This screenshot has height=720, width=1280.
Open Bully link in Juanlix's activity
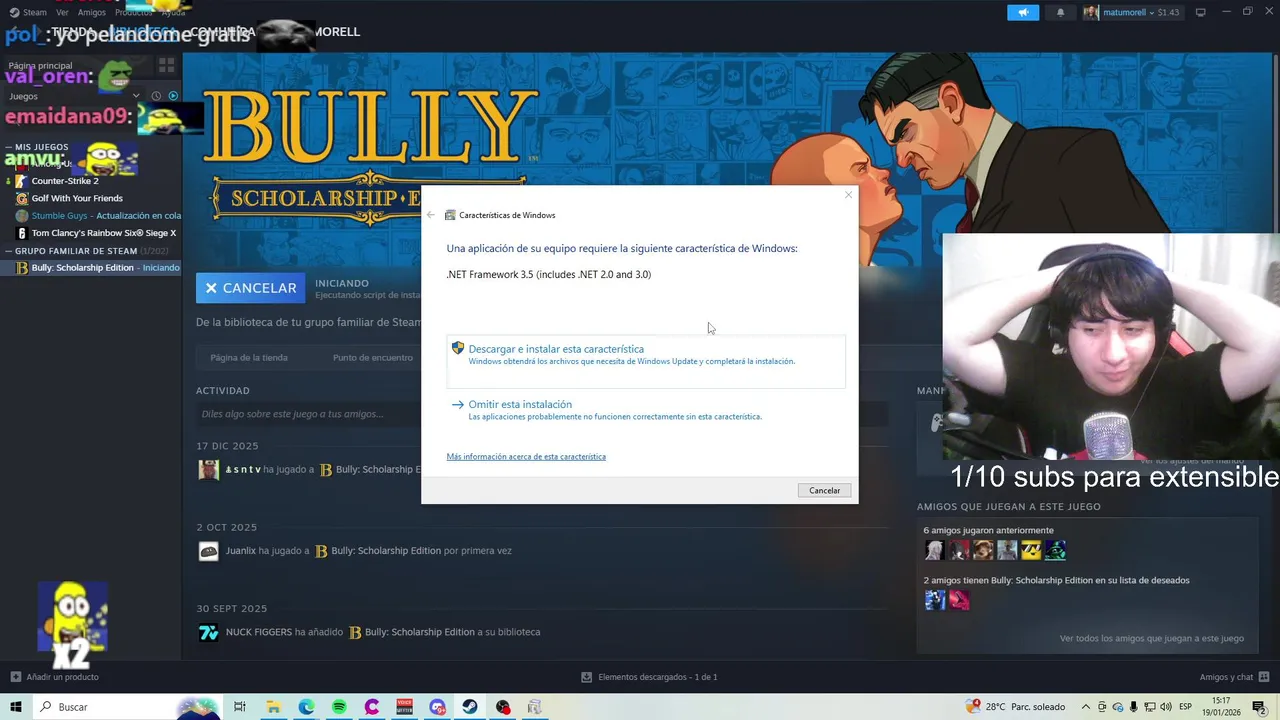385,550
